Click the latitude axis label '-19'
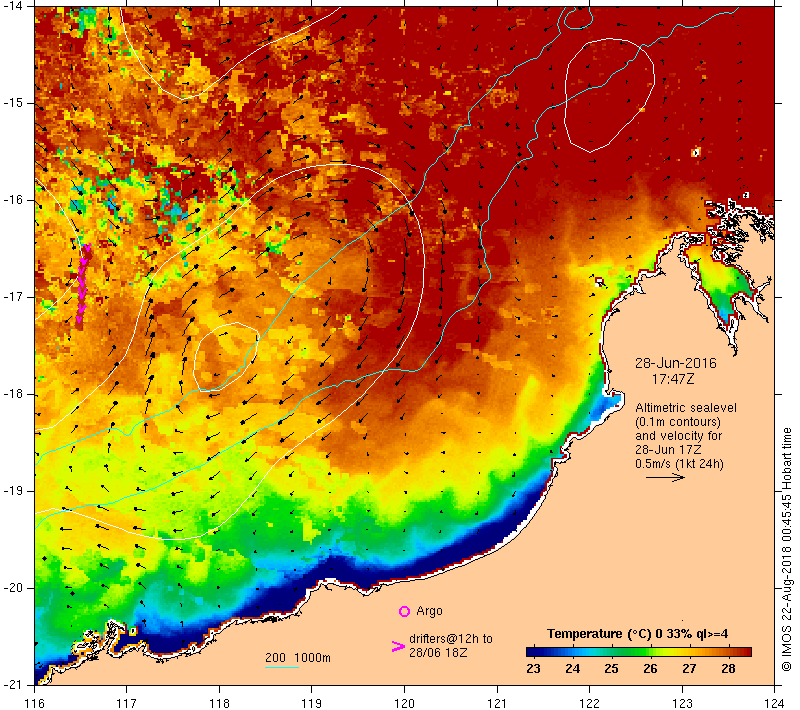 [x=13, y=491]
